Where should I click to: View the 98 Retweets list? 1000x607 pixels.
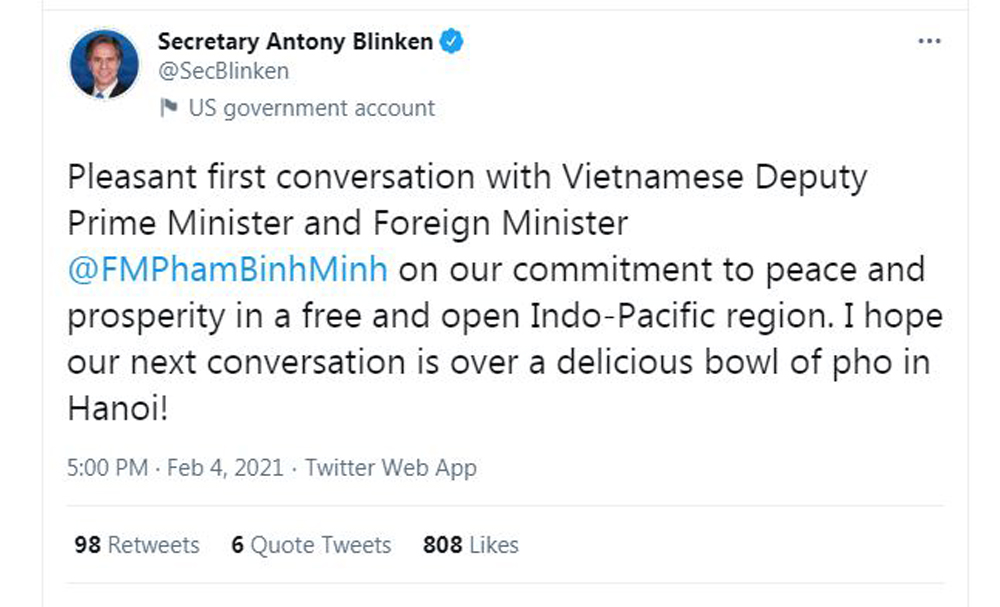pos(137,545)
